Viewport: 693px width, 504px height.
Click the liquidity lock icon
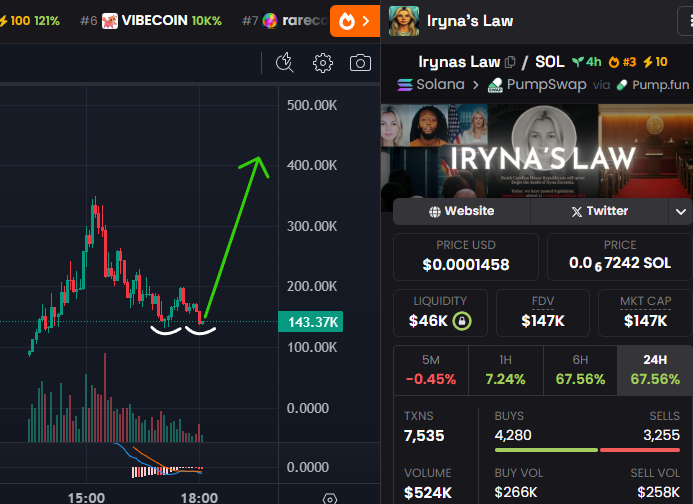click(461, 321)
